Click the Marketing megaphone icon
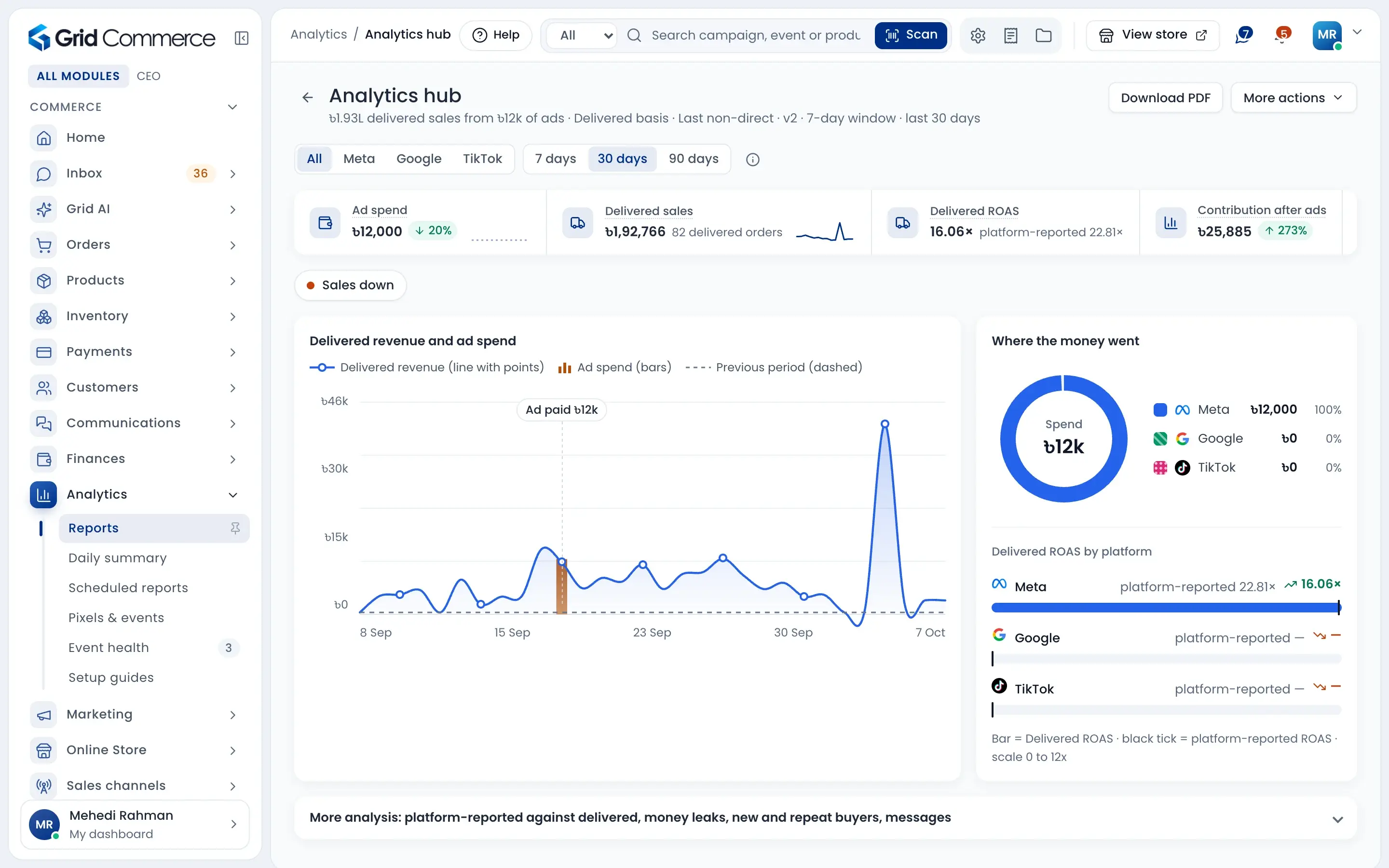This screenshot has height=868, width=1389. (x=43, y=714)
